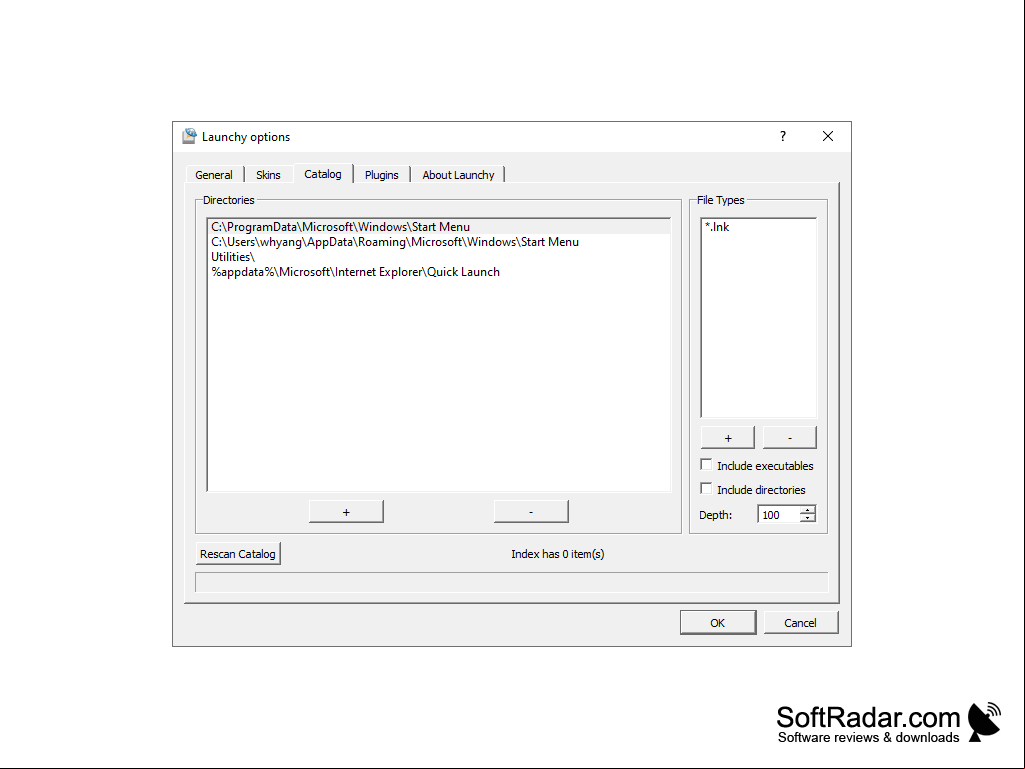
Task: Select the Catalog tab
Action: click(x=323, y=173)
